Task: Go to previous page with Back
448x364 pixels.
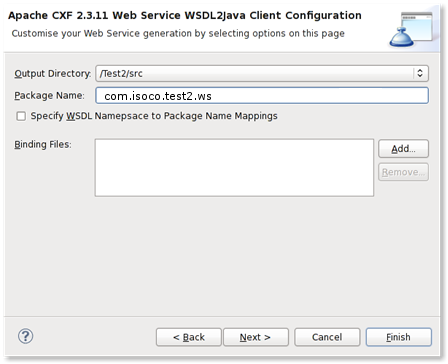Action: coord(189,337)
